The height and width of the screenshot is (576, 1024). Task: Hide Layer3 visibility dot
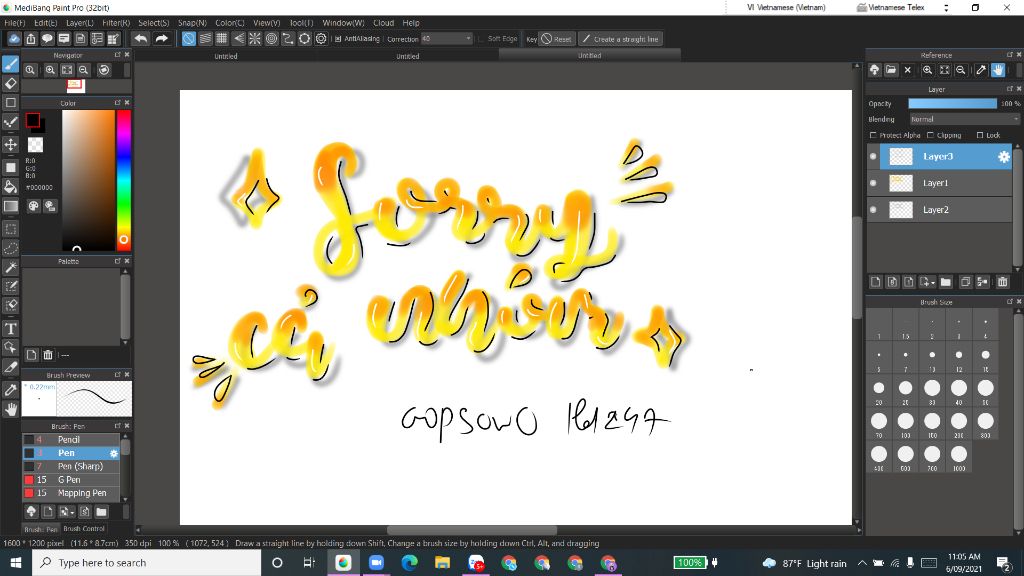873,157
